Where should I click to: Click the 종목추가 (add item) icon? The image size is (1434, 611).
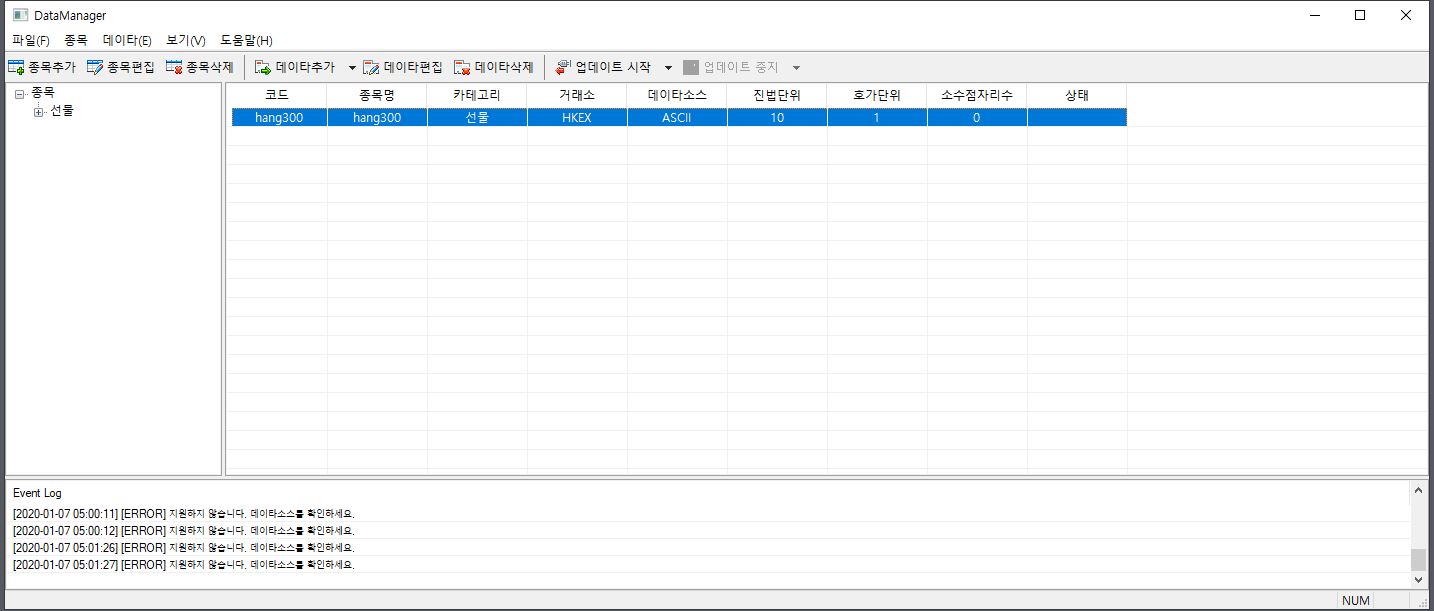[16, 67]
